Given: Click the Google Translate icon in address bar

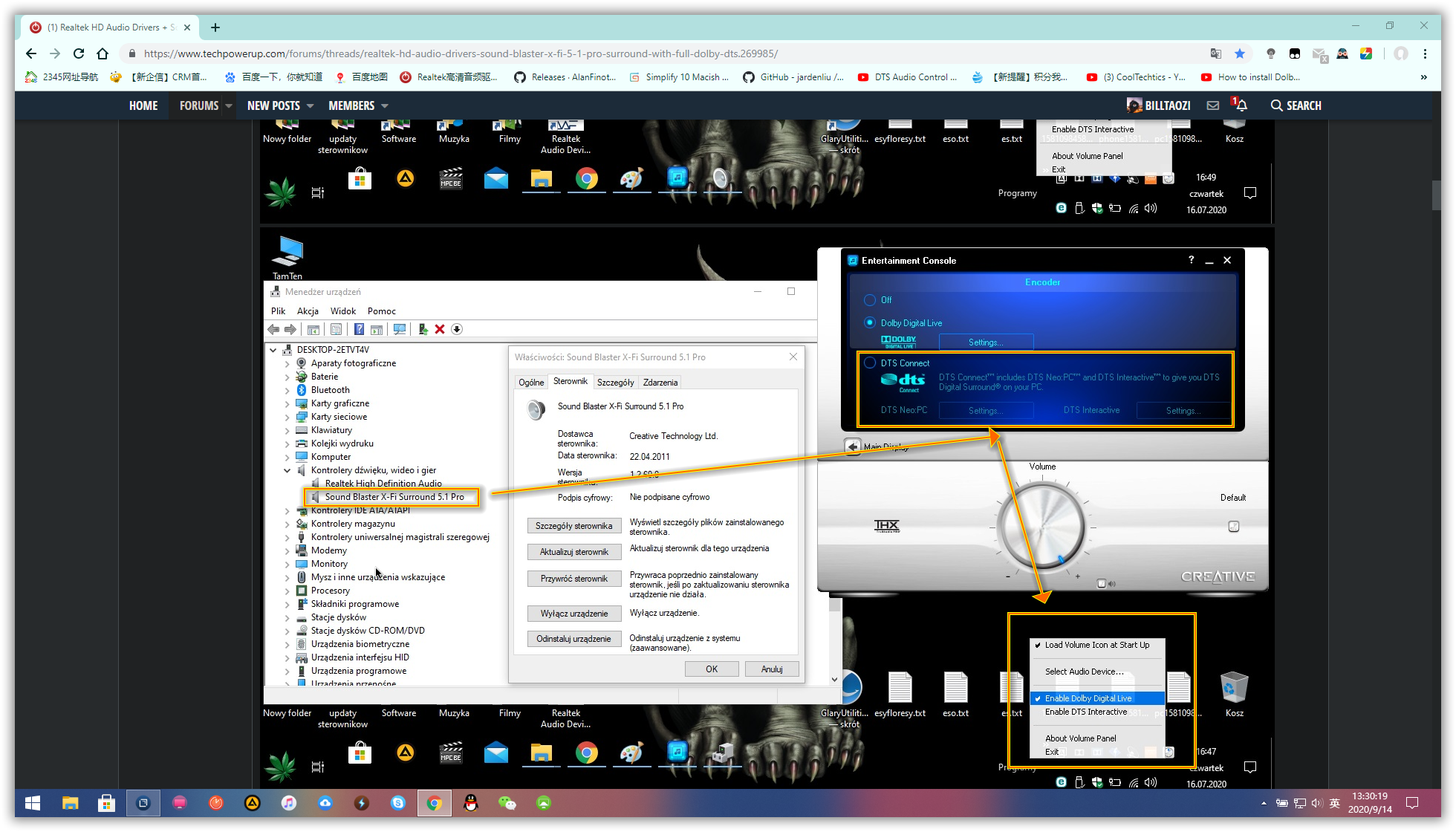Looking at the screenshot, I should coord(1216,53).
